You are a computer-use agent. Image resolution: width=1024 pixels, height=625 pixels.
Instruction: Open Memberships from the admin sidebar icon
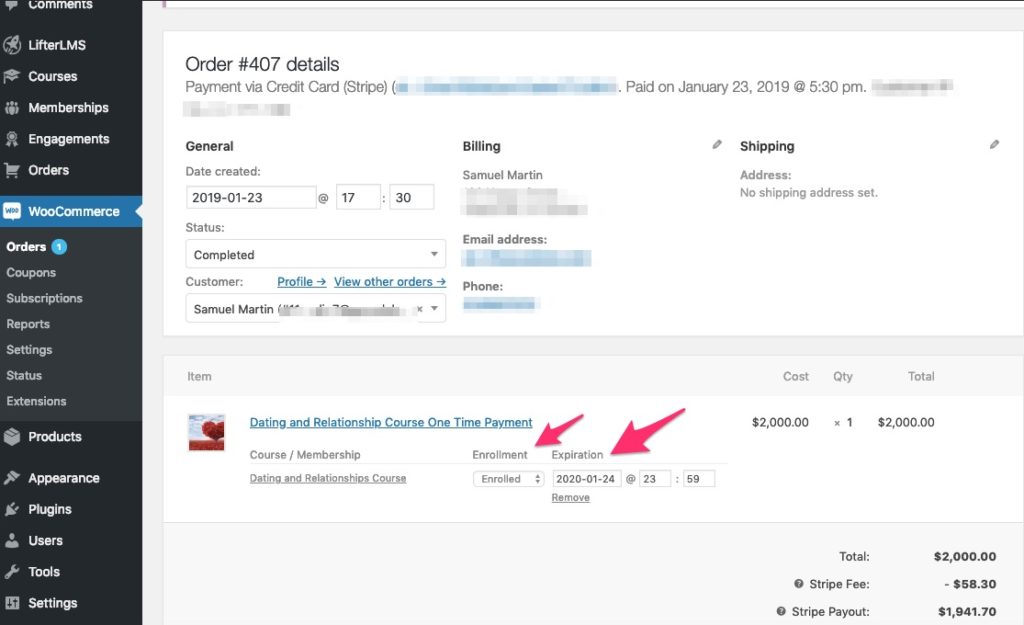[x=13, y=107]
